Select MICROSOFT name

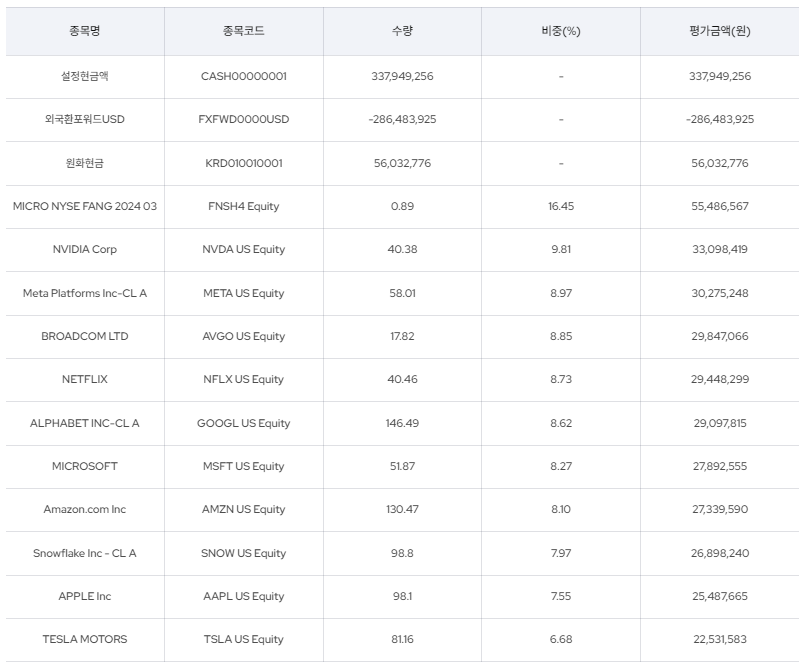[x=85, y=467]
